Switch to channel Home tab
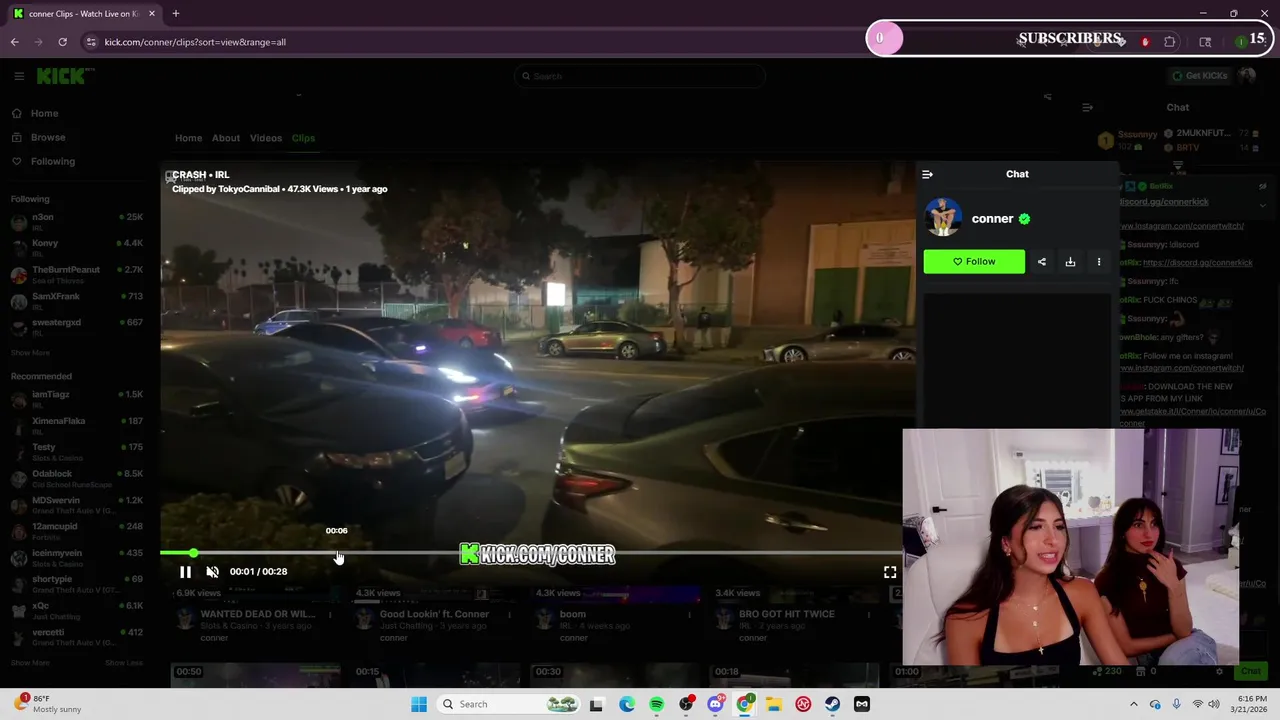 point(188,138)
